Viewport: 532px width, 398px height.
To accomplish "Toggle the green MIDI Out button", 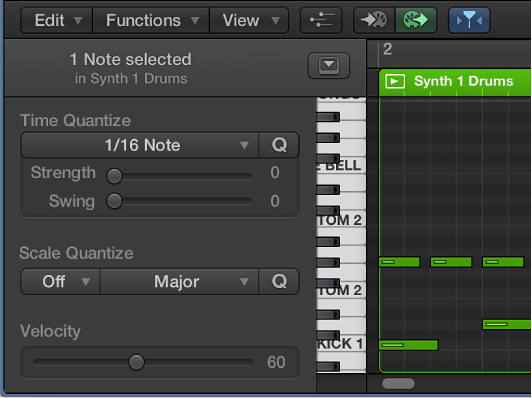I will pos(416,20).
